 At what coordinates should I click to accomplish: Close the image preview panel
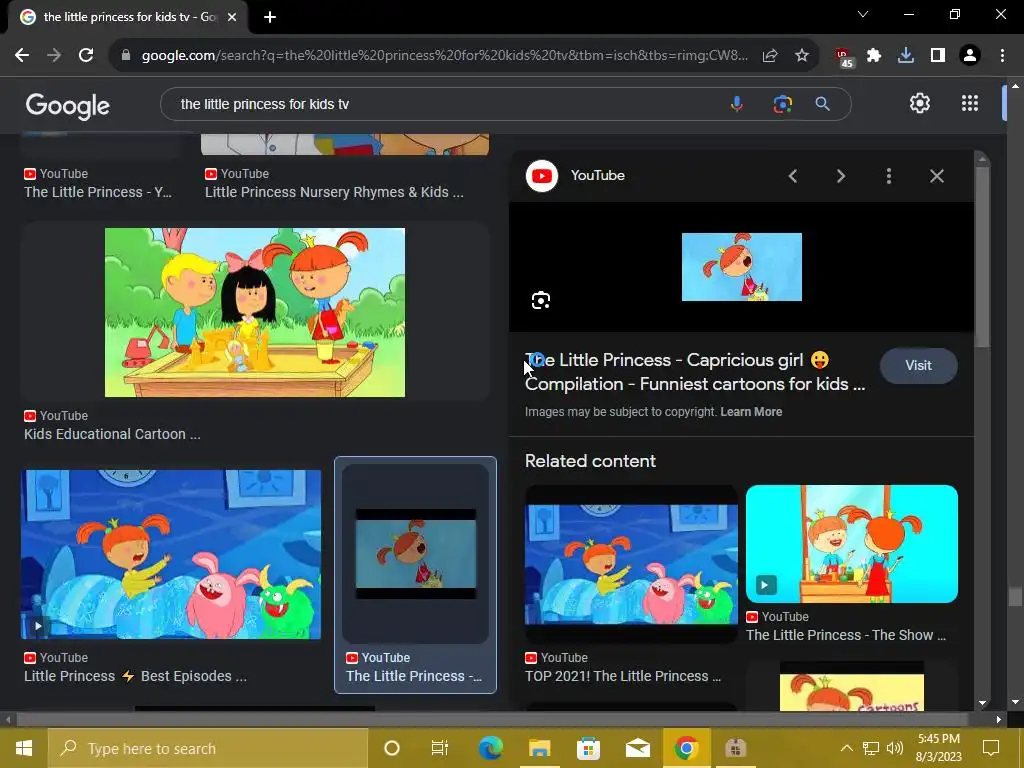tap(937, 176)
